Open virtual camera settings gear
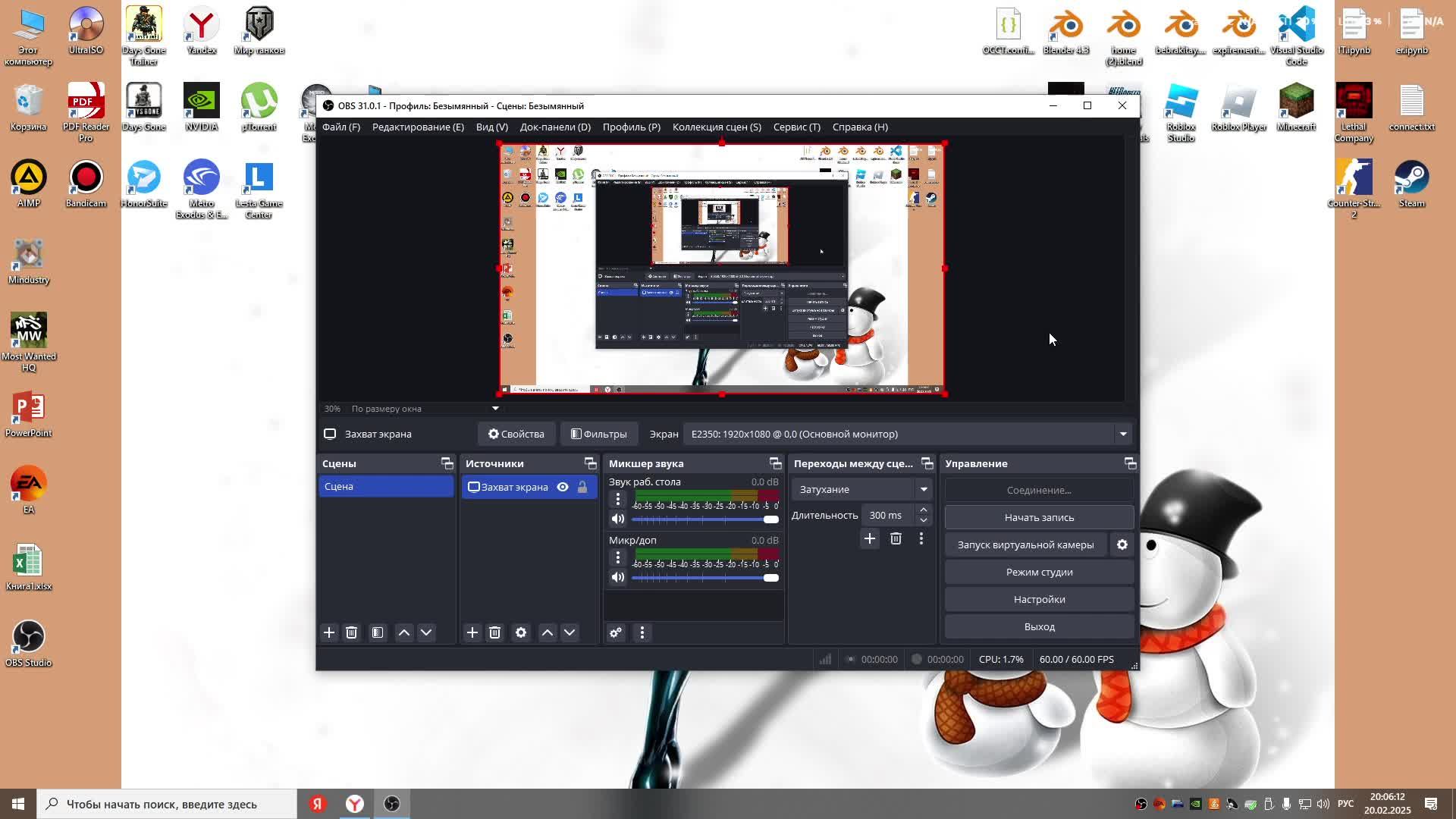 tap(1122, 544)
